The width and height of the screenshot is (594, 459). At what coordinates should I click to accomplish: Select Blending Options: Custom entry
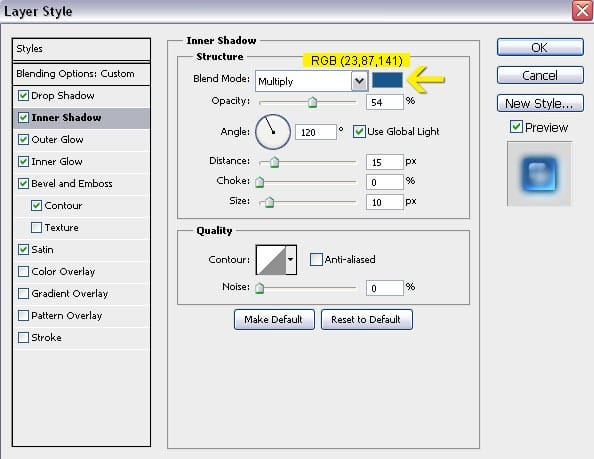pos(81,74)
